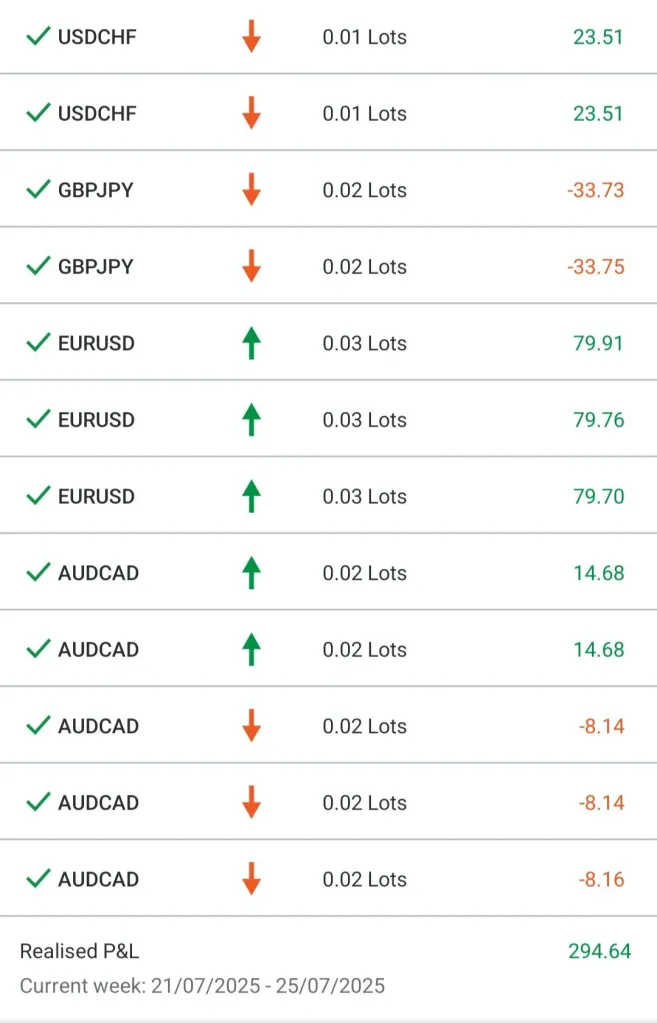Select the 79.91 profit value
Viewport: 657px width, 1023px height.
(x=599, y=343)
